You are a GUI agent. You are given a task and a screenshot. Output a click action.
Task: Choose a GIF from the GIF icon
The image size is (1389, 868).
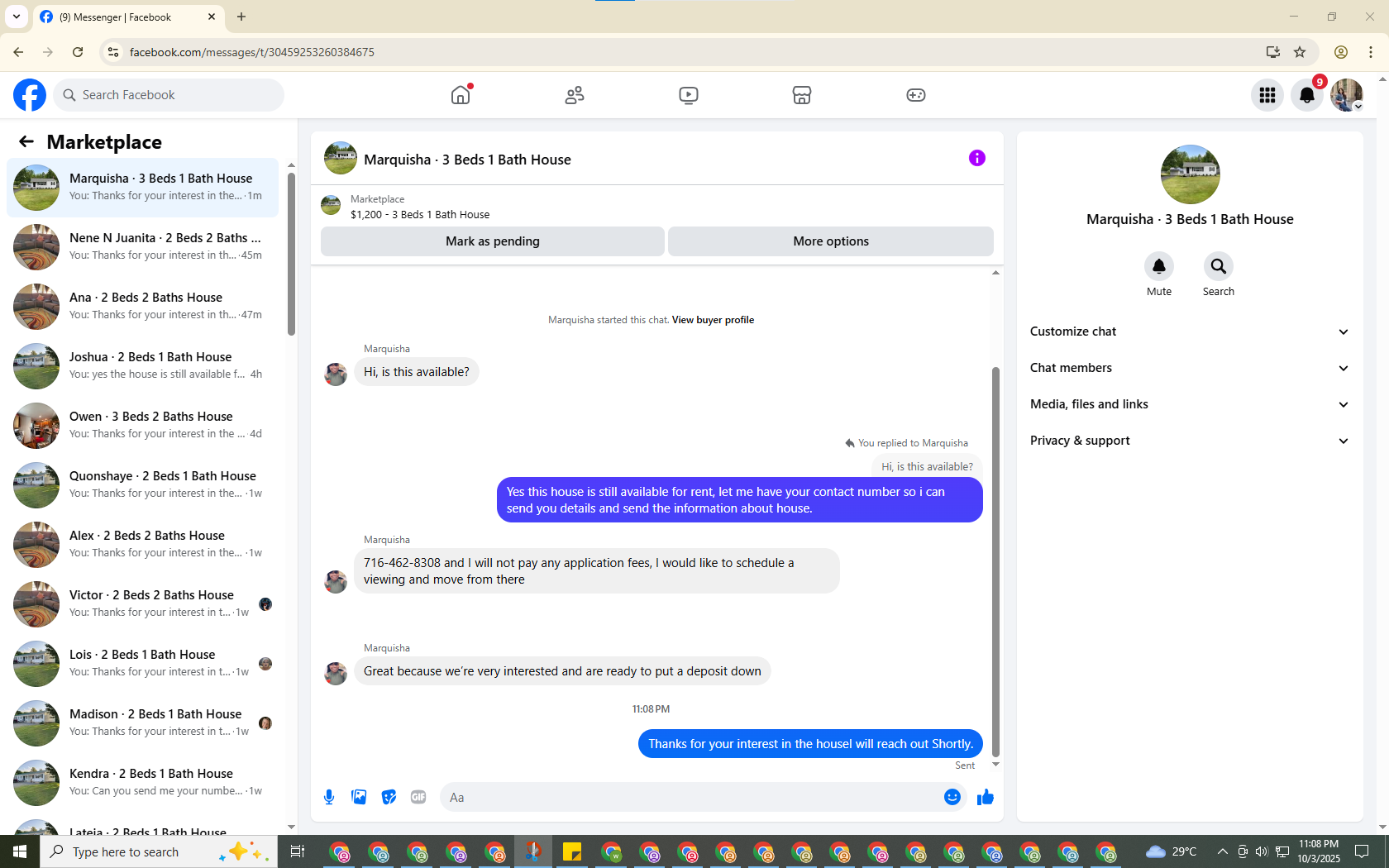[418, 797]
